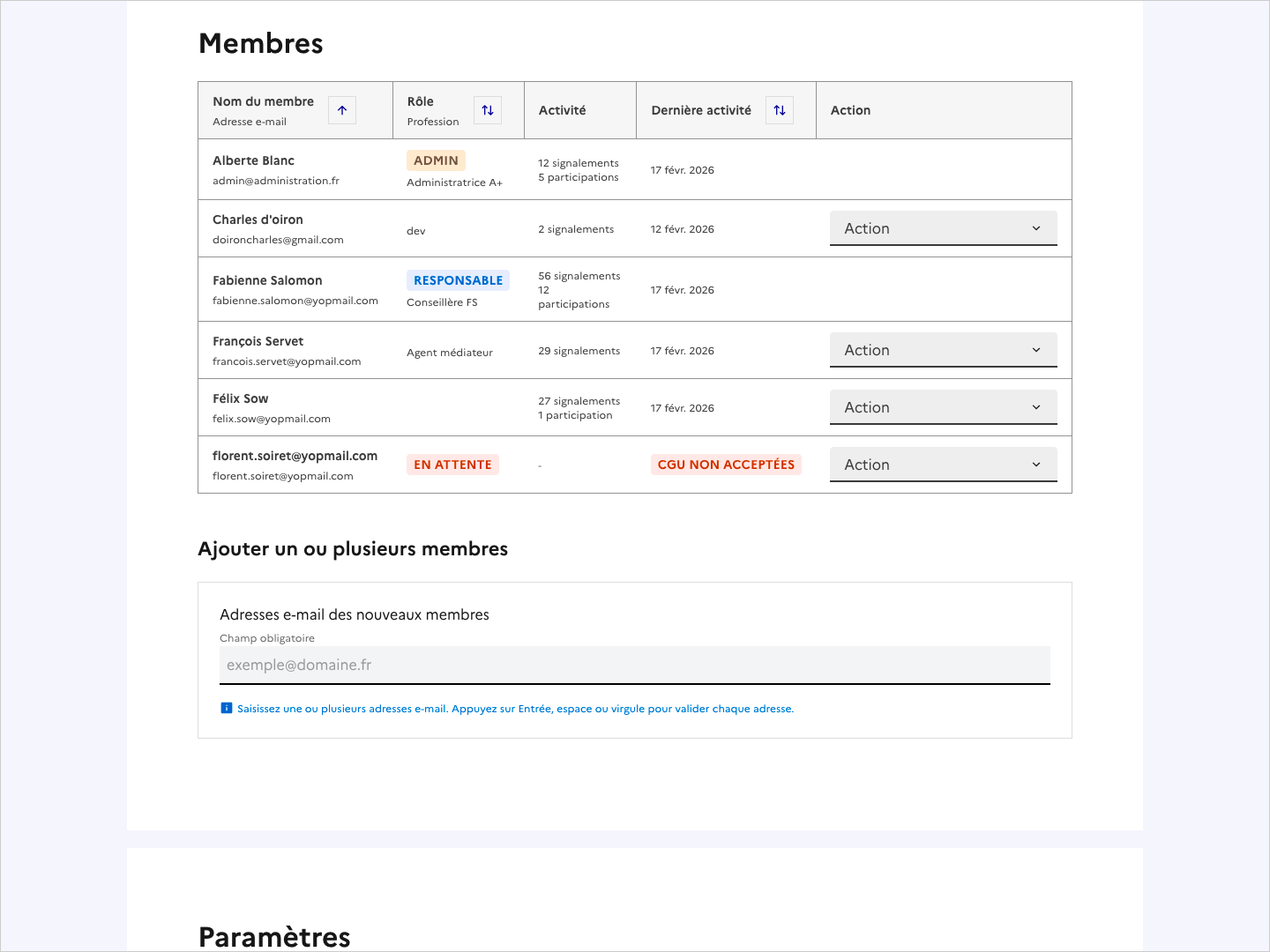Click the Membres section heading
Viewport: 1270px width, 952px height.
[261, 43]
